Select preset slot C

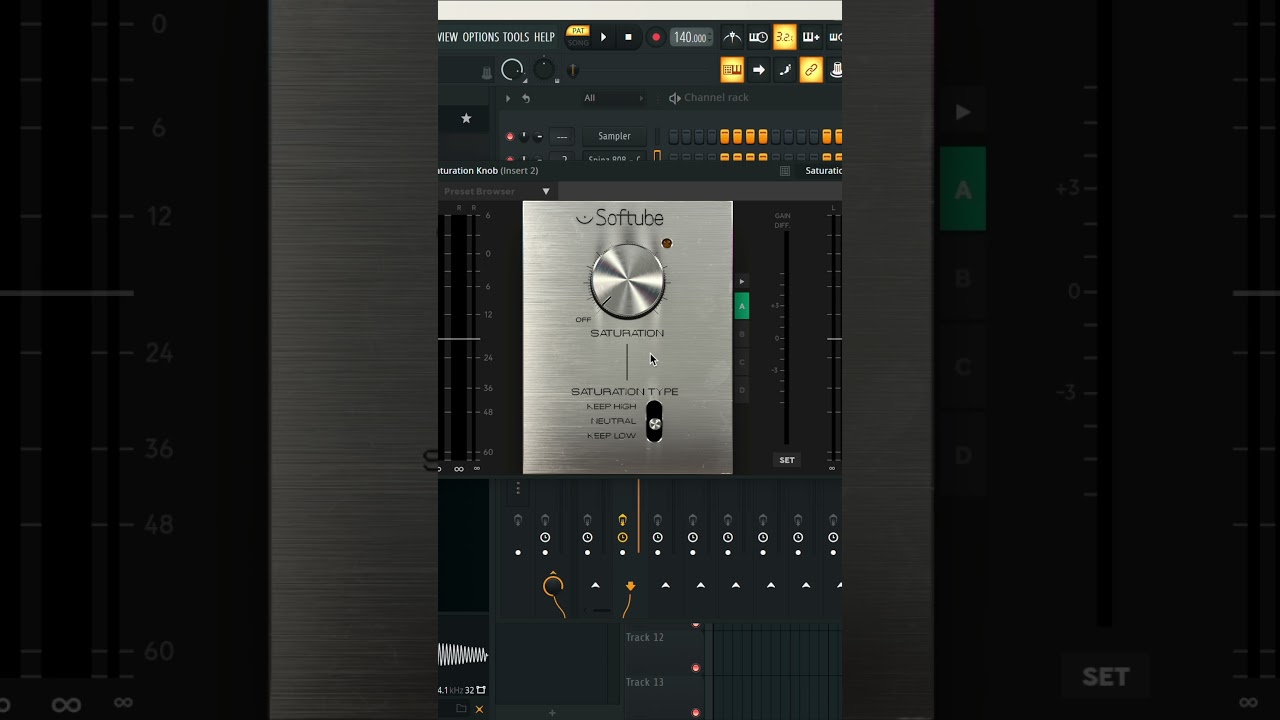(742, 362)
